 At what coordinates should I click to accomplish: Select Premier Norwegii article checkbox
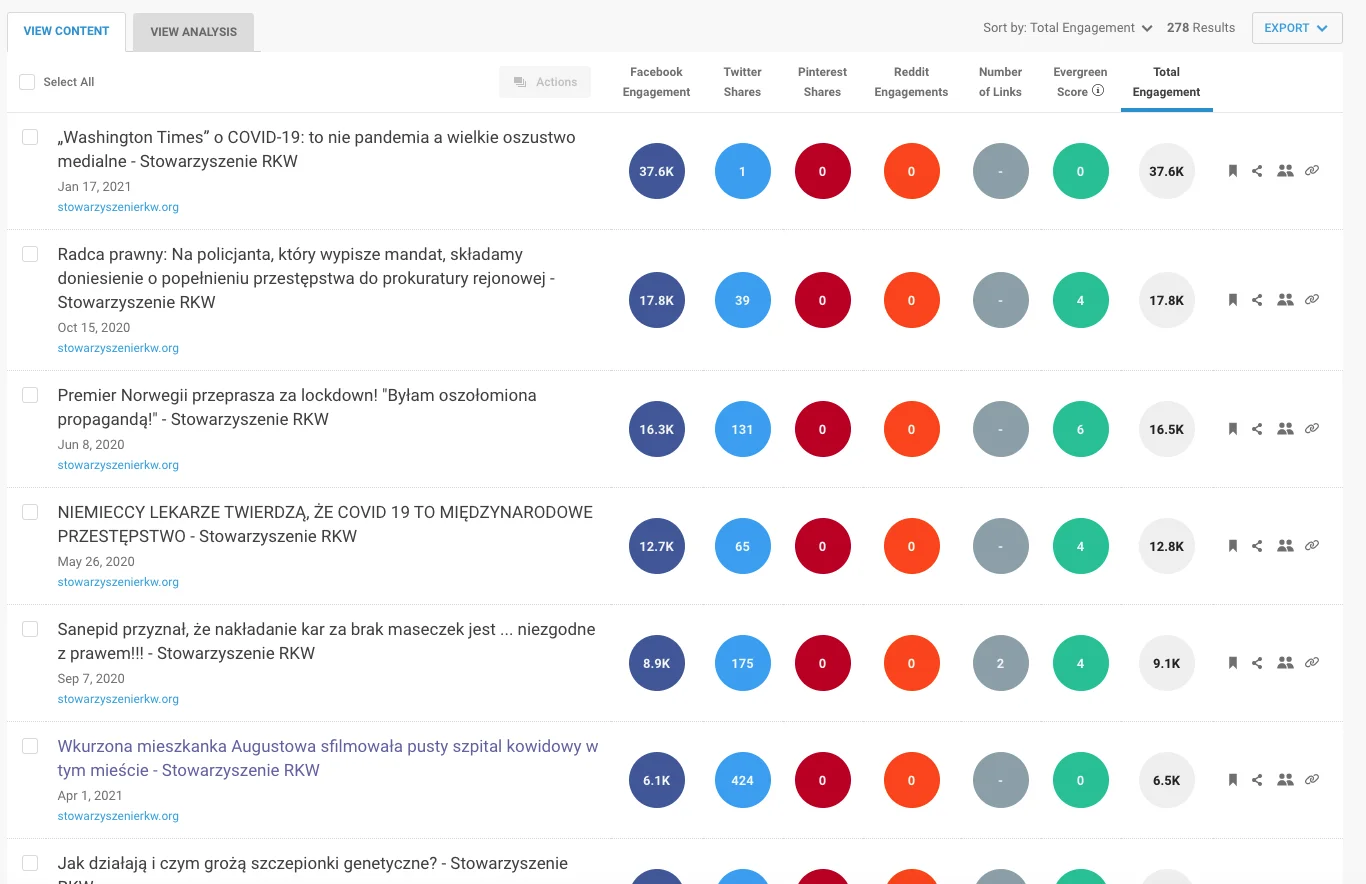click(30, 395)
